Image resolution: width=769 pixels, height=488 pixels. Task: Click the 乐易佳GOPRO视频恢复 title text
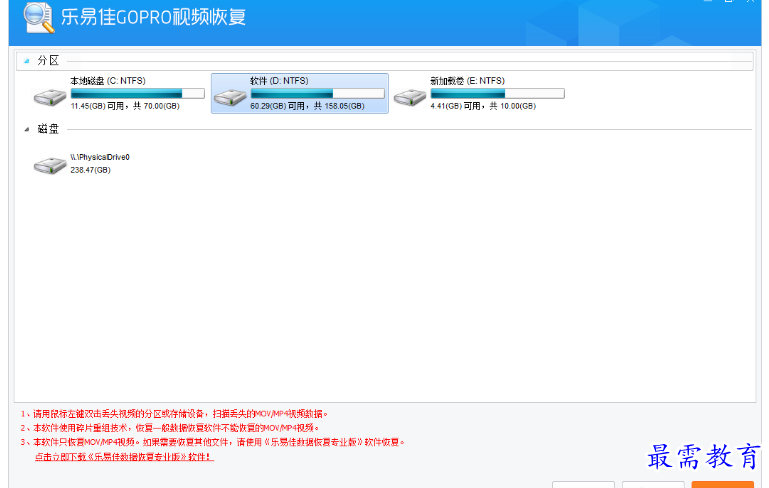(153, 17)
